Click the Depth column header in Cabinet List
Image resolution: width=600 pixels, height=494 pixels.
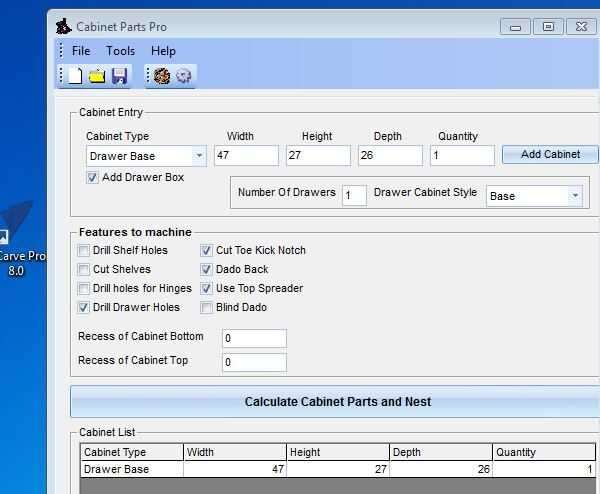click(441, 452)
